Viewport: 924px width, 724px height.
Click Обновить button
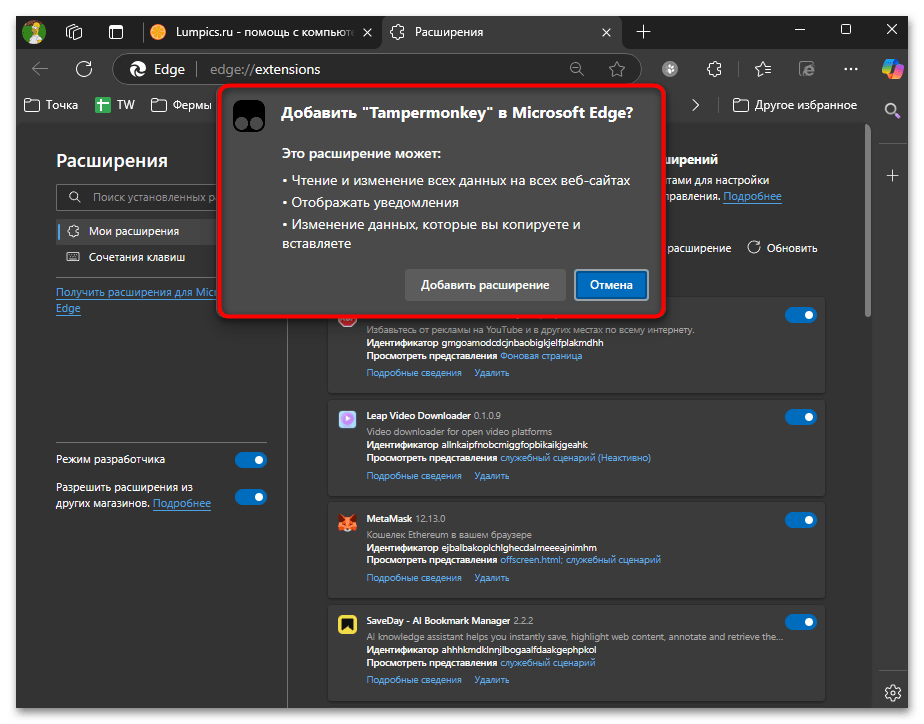(x=782, y=248)
